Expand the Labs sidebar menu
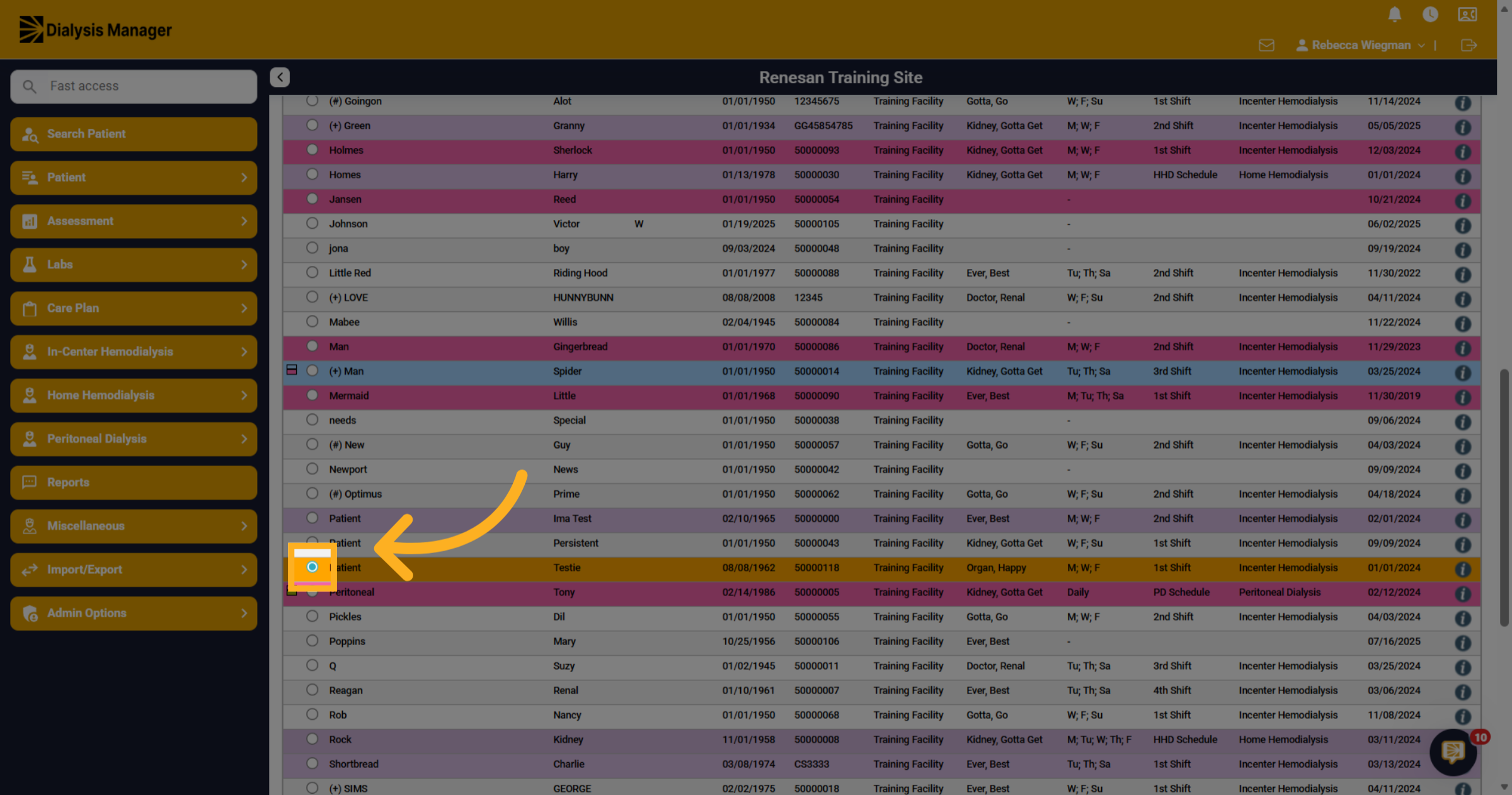This screenshot has height=795, width=1512. pos(134,265)
